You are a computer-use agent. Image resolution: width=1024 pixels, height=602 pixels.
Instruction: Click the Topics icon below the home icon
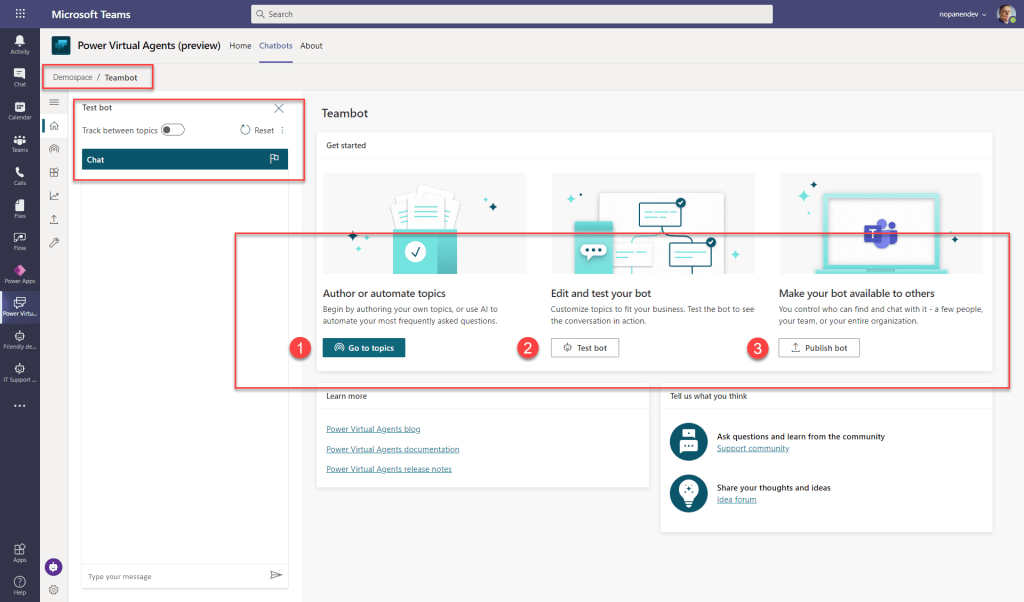pyautogui.click(x=54, y=148)
